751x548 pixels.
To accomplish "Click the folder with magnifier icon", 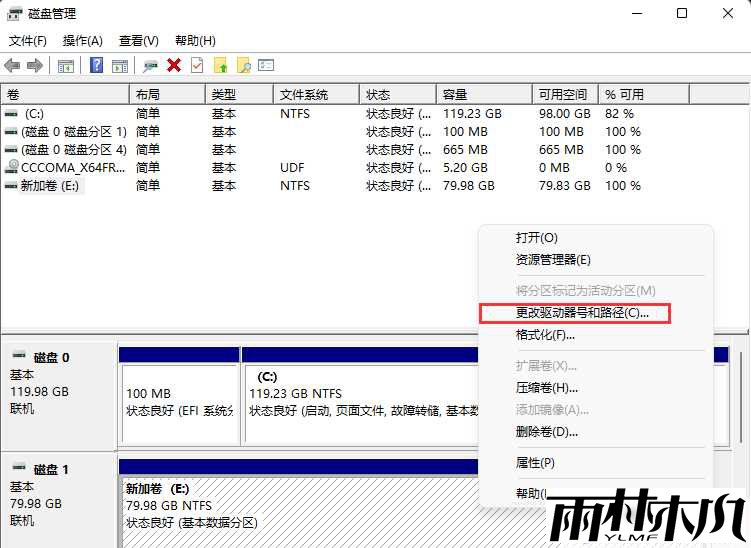I will (x=244, y=65).
